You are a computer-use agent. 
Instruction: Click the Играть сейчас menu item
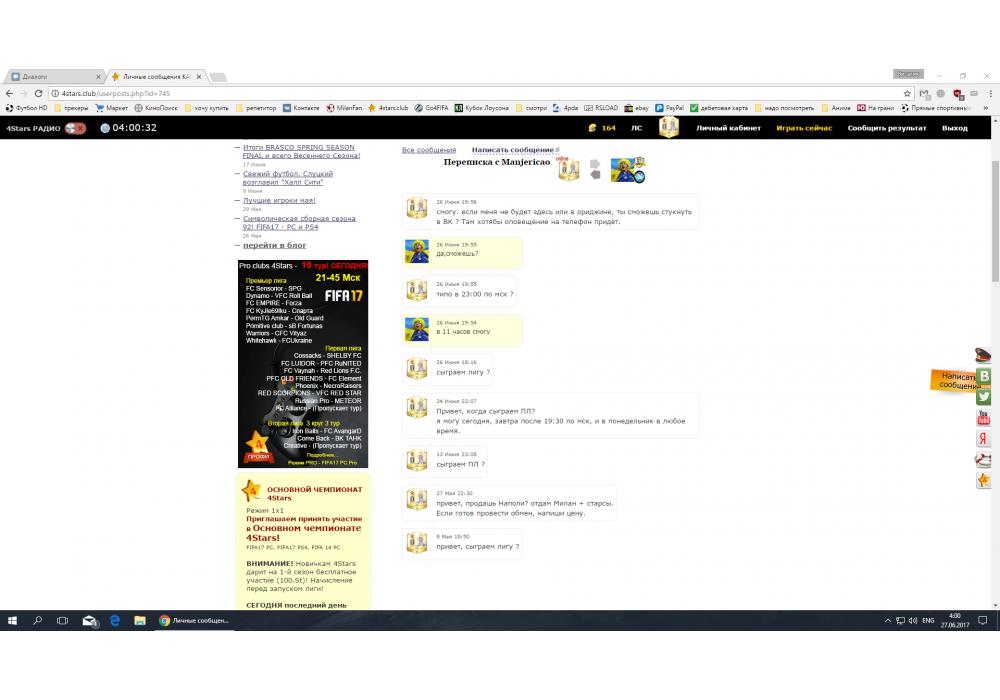pyautogui.click(x=804, y=128)
